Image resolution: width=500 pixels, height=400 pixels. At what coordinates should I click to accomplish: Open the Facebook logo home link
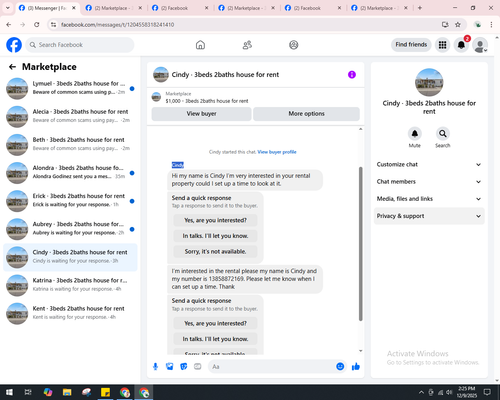pyautogui.click(x=14, y=45)
